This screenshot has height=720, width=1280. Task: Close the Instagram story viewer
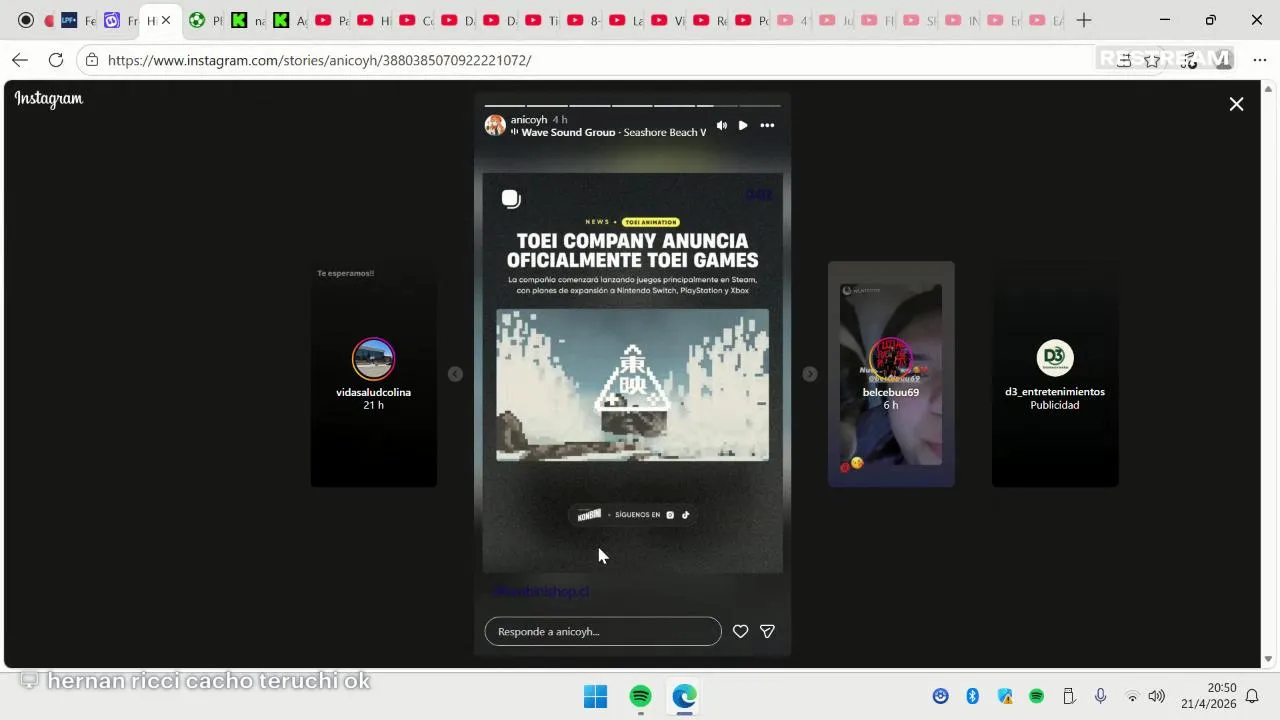point(1236,104)
